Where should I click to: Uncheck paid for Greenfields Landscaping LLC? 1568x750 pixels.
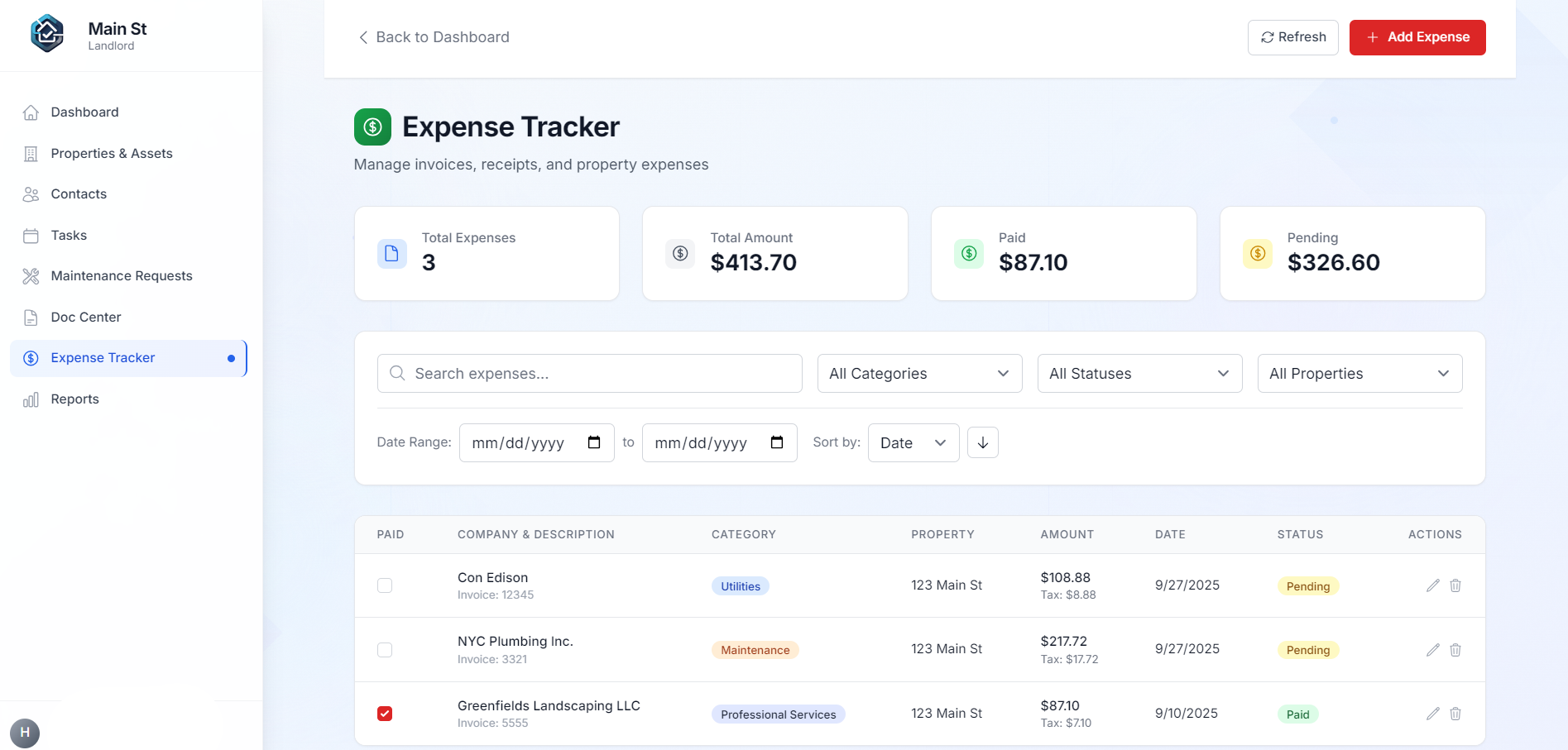(x=385, y=714)
